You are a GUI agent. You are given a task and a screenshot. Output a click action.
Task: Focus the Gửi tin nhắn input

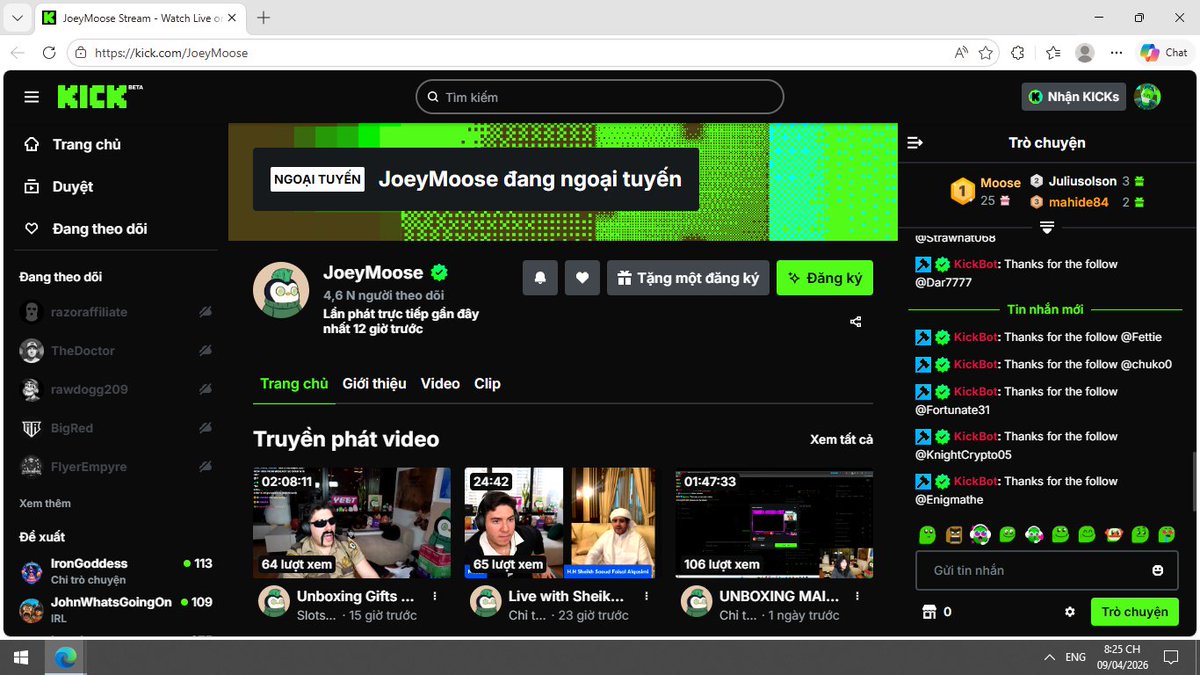pos(1047,570)
